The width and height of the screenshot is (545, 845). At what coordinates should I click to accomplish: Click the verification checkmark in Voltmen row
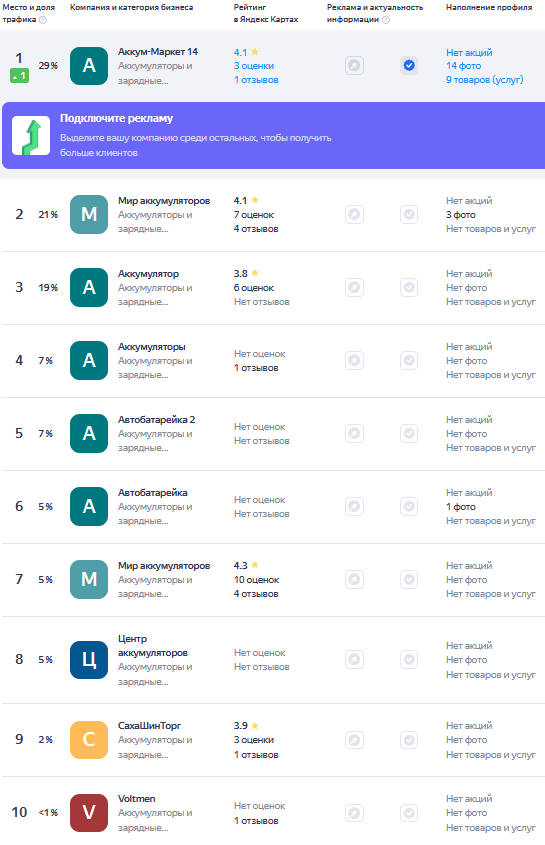pyautogui.click(x=409, y=813)
